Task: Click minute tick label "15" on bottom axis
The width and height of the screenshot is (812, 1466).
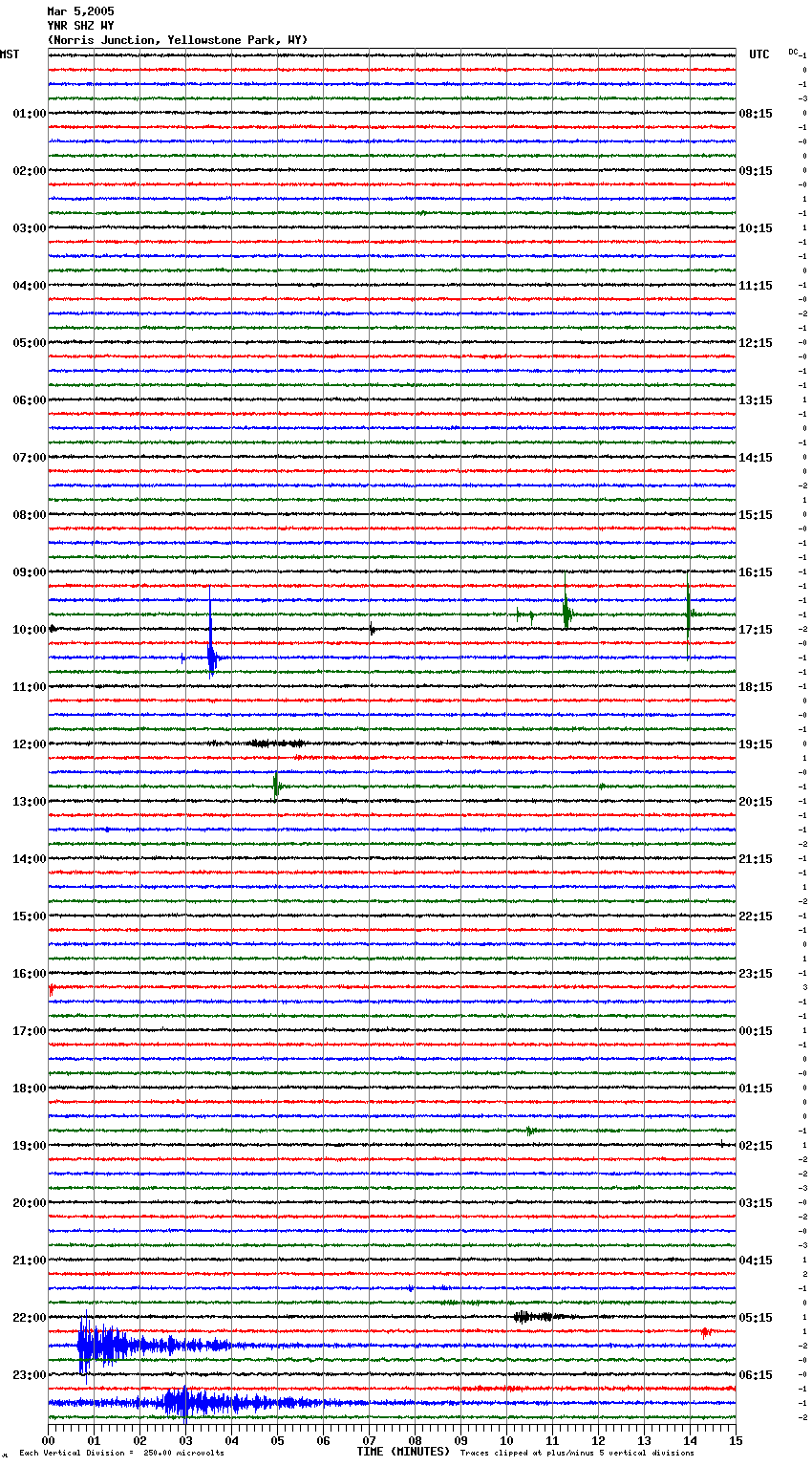Action: pos(736,1440)
